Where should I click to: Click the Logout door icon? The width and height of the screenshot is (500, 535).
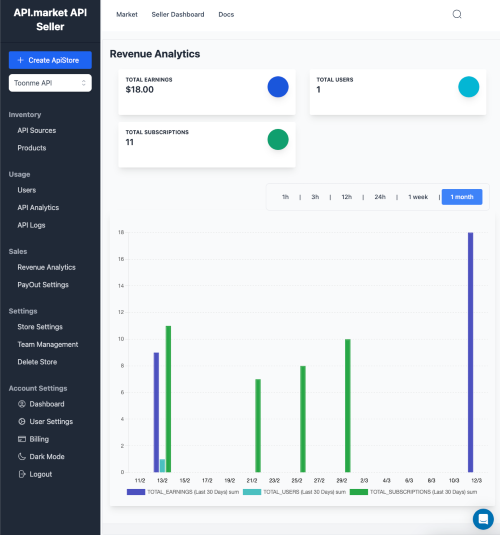22,474
